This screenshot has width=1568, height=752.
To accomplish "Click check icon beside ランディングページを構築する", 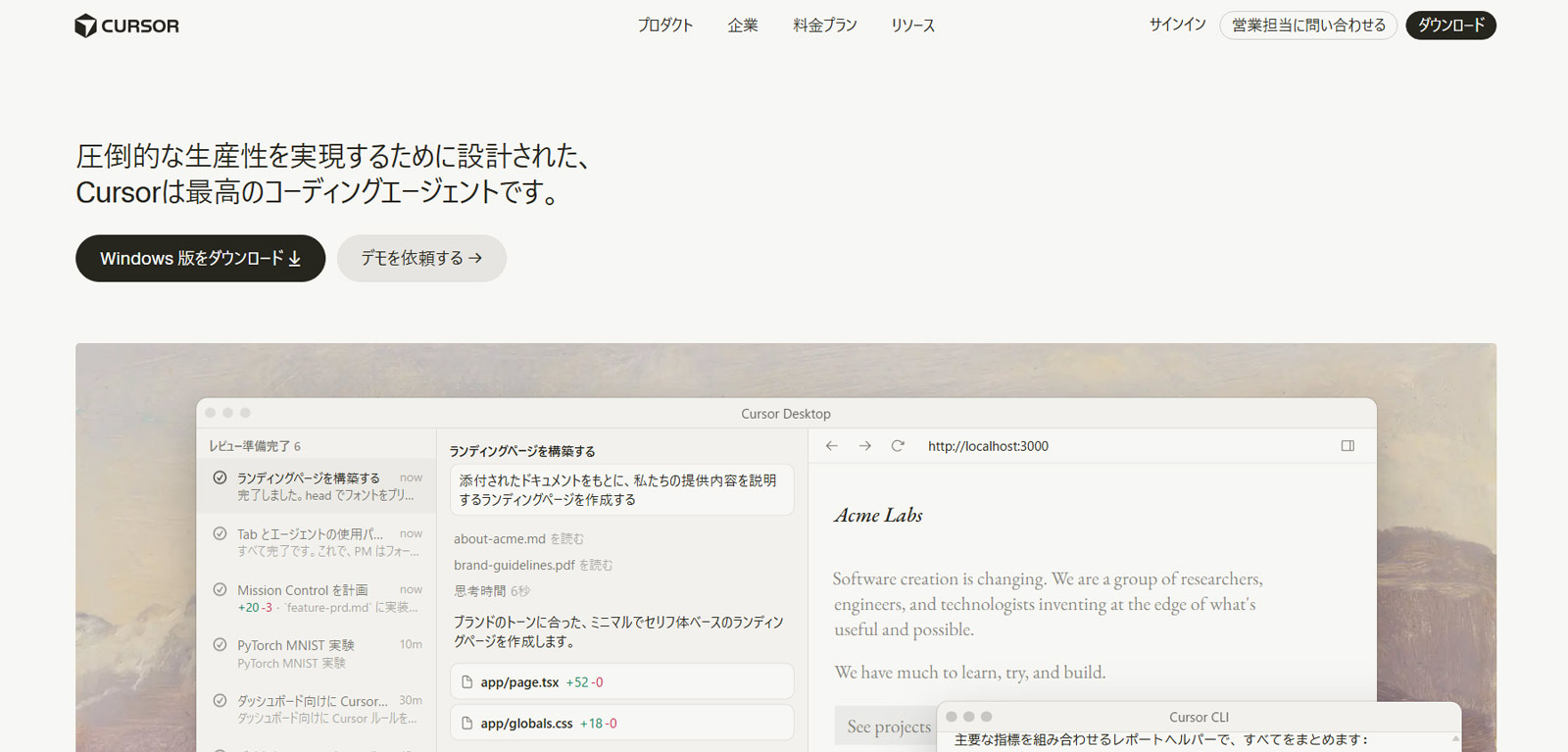I will tap(220, 477).
